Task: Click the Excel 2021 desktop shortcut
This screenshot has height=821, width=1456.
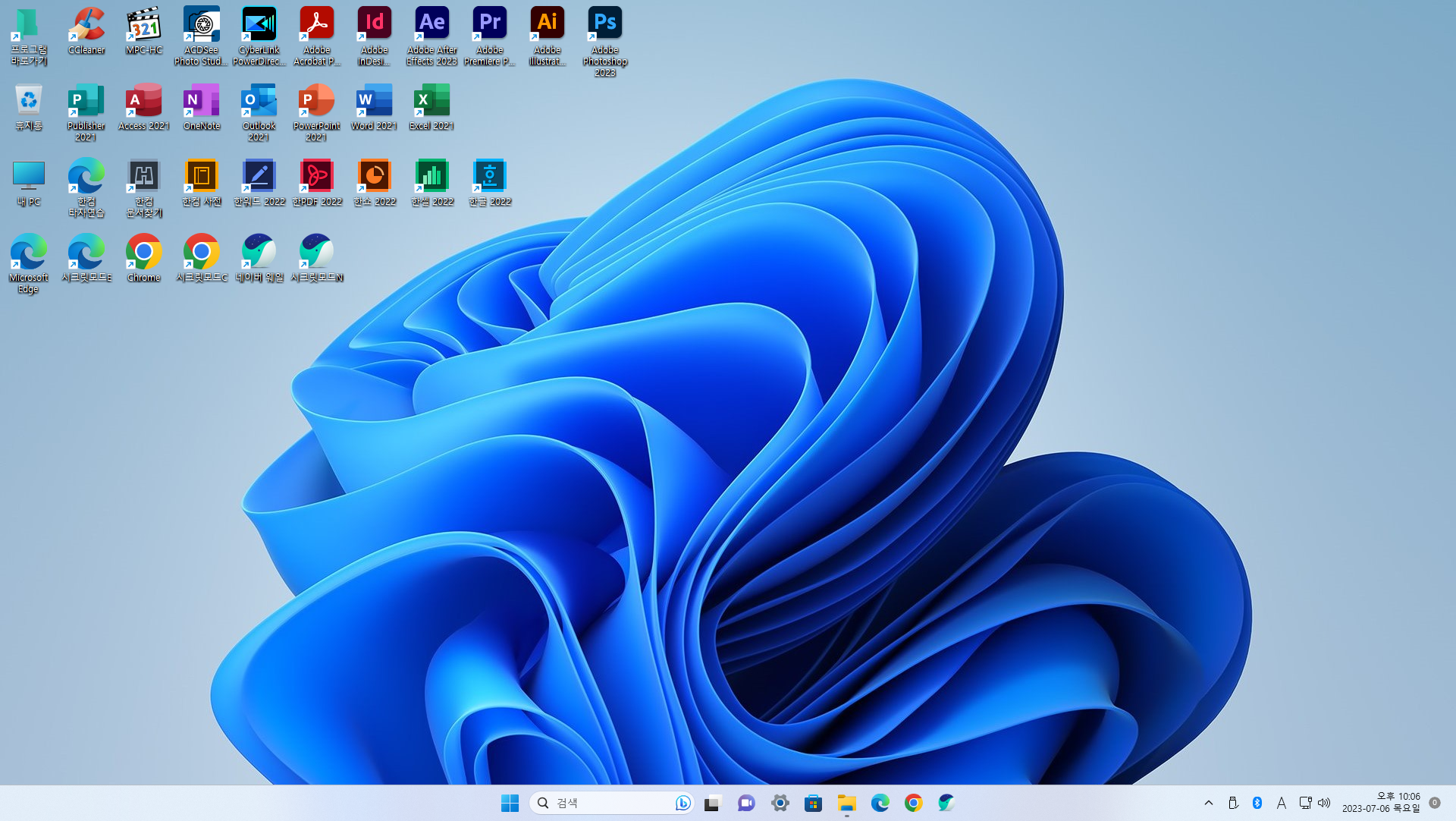Action: [x=431, y=101]
